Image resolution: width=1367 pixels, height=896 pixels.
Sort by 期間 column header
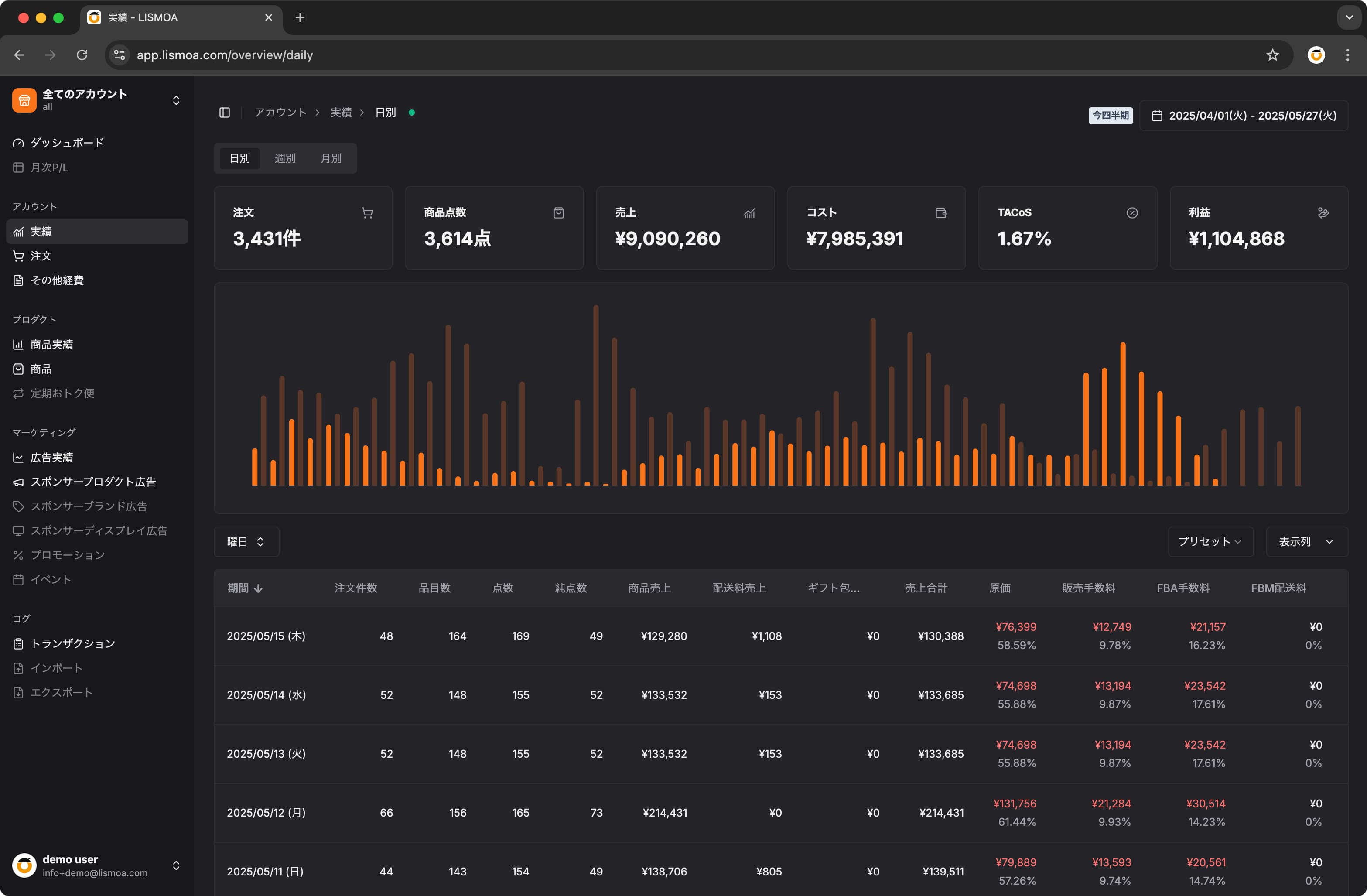pyautogui.click(x=245, y=588)
